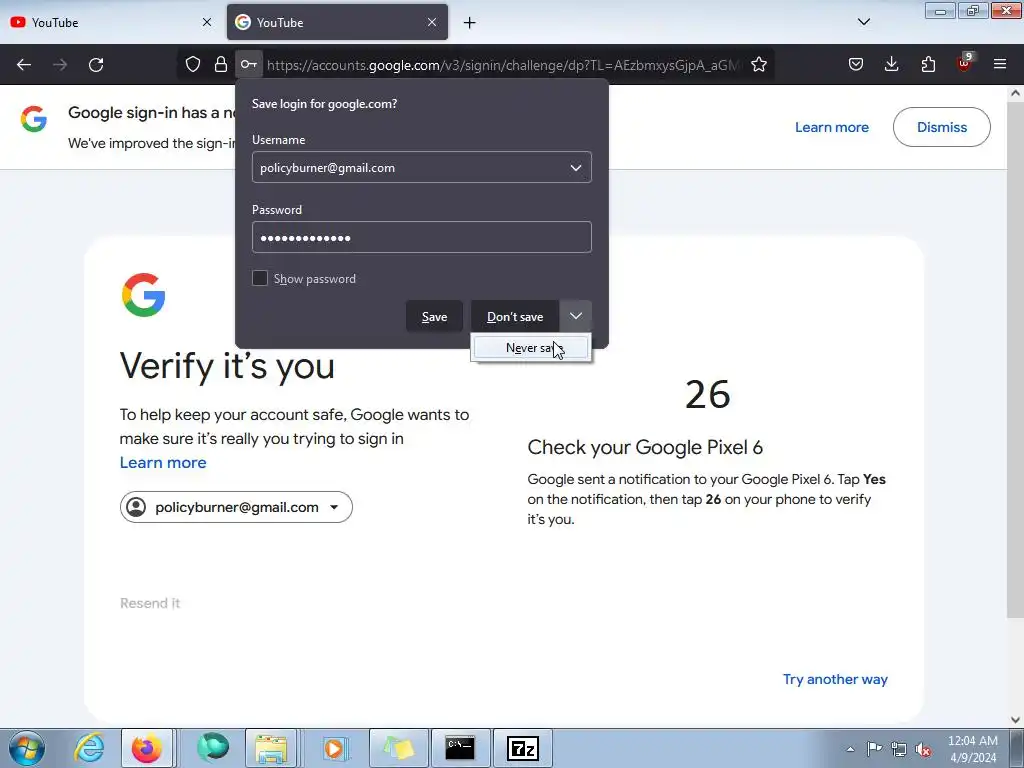
Task: Open the Extensions puzzle icon
Action: pos(928,65)
